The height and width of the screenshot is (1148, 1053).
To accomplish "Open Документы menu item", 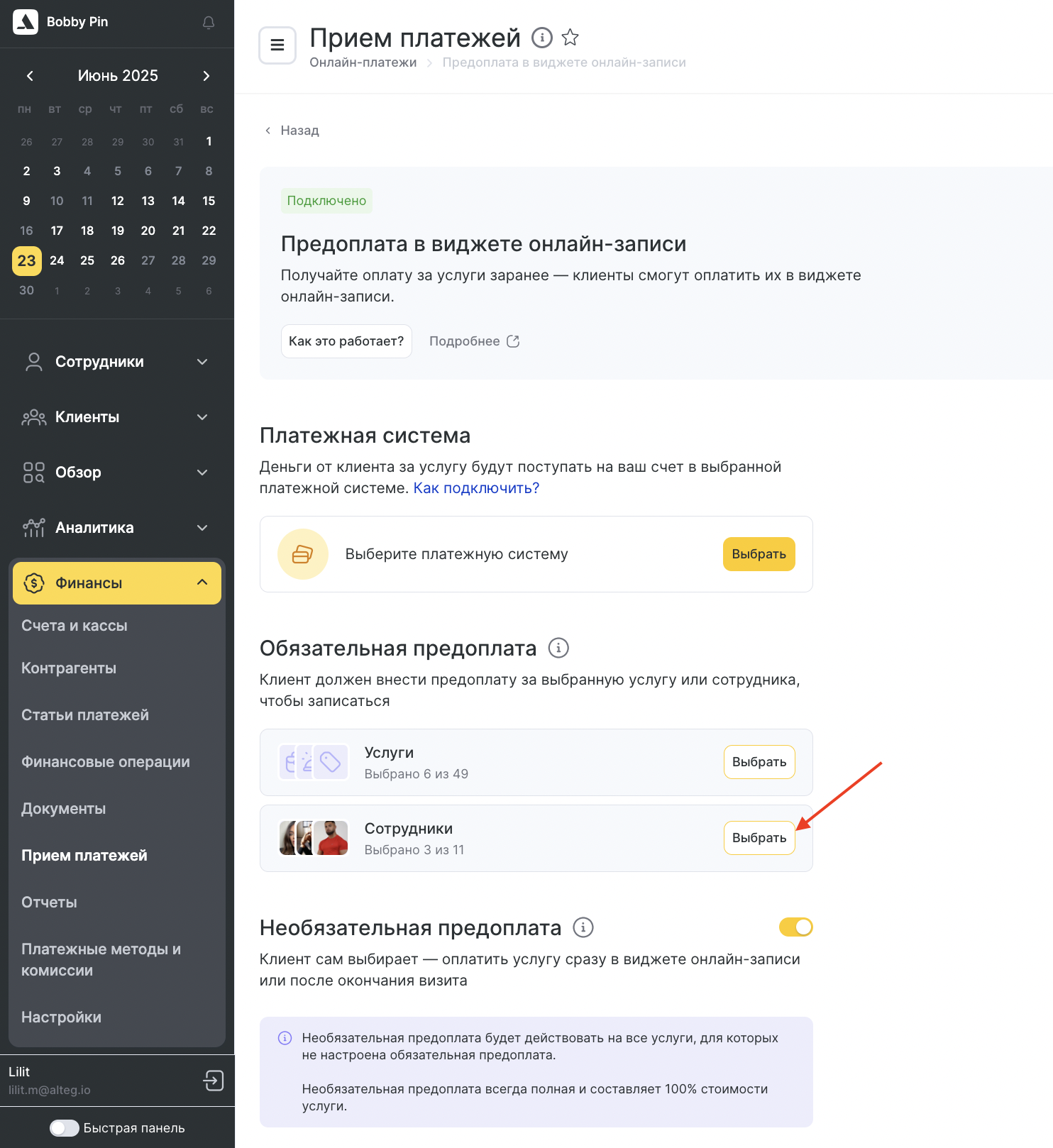I will tap(64, 809).
